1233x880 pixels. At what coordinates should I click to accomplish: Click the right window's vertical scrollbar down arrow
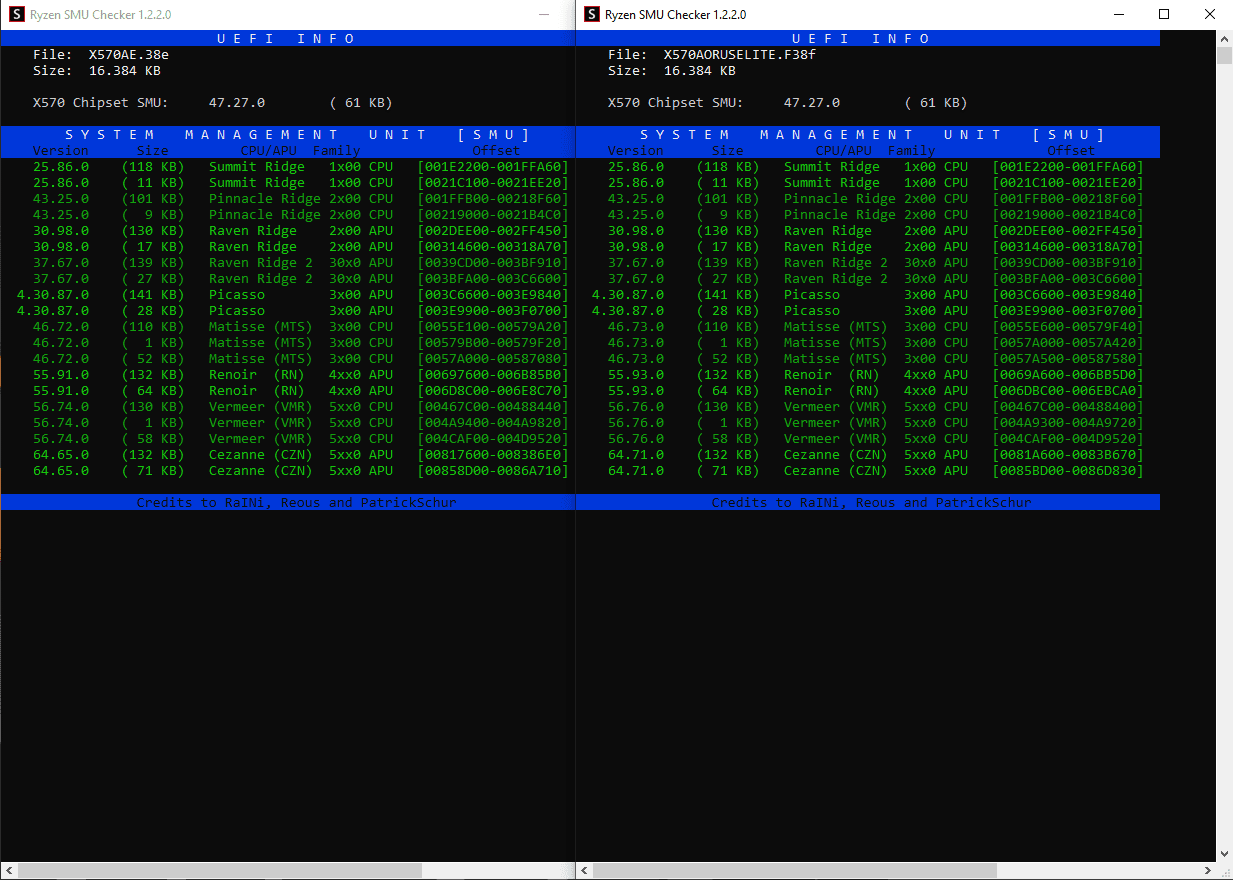(x=1224, y=853)
